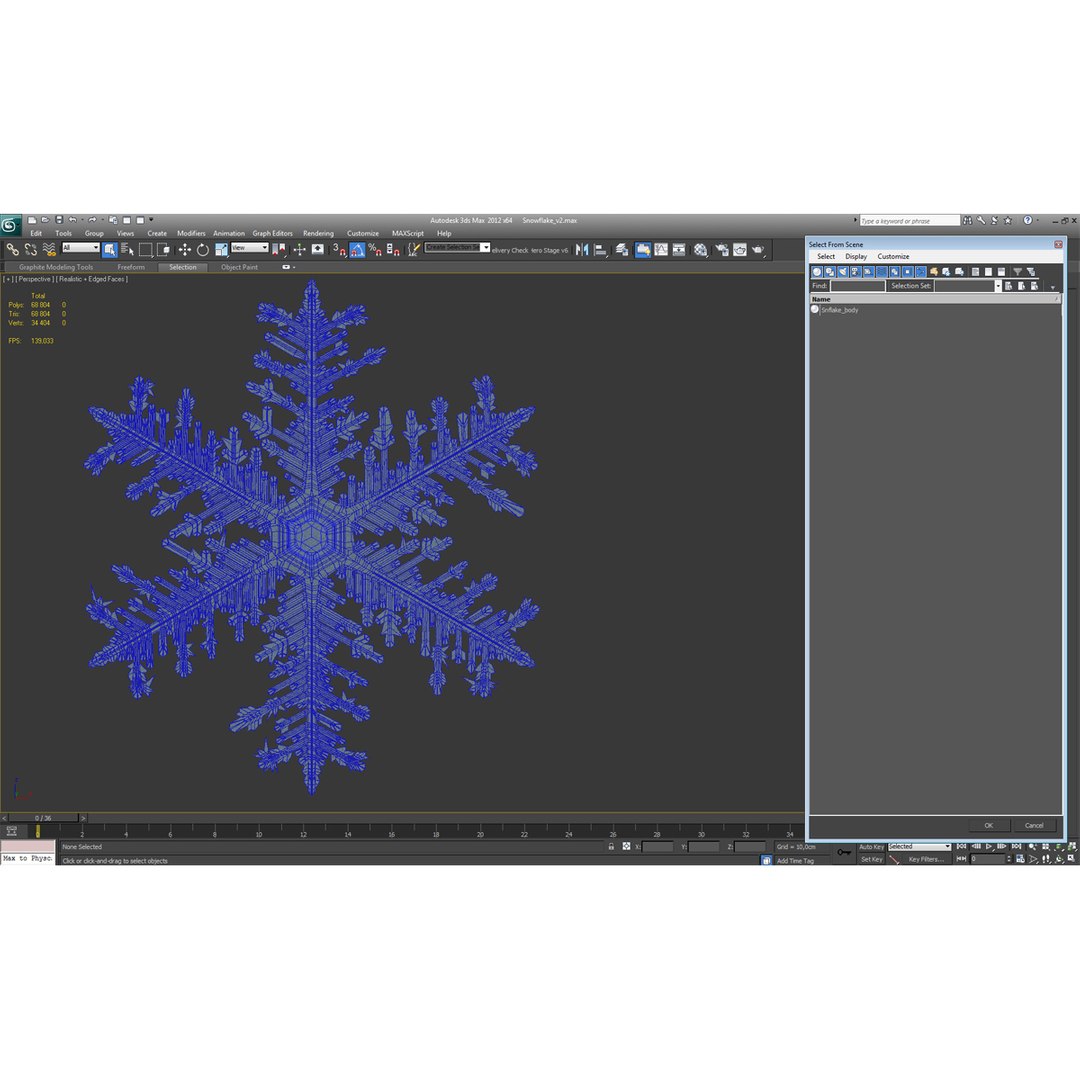The image size is (1080, 1080).
Task: Activate the Select Object tool
Action: [x=110, y=249]
